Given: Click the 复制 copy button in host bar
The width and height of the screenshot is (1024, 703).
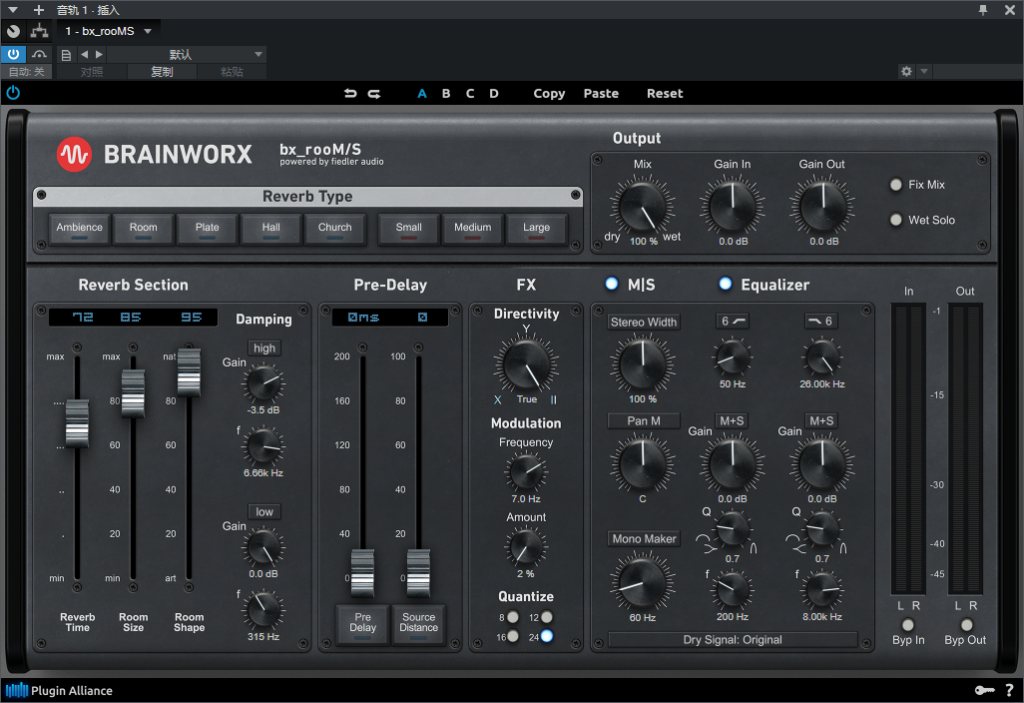Looking at the screenshot, I should click(x=162, y=72).
